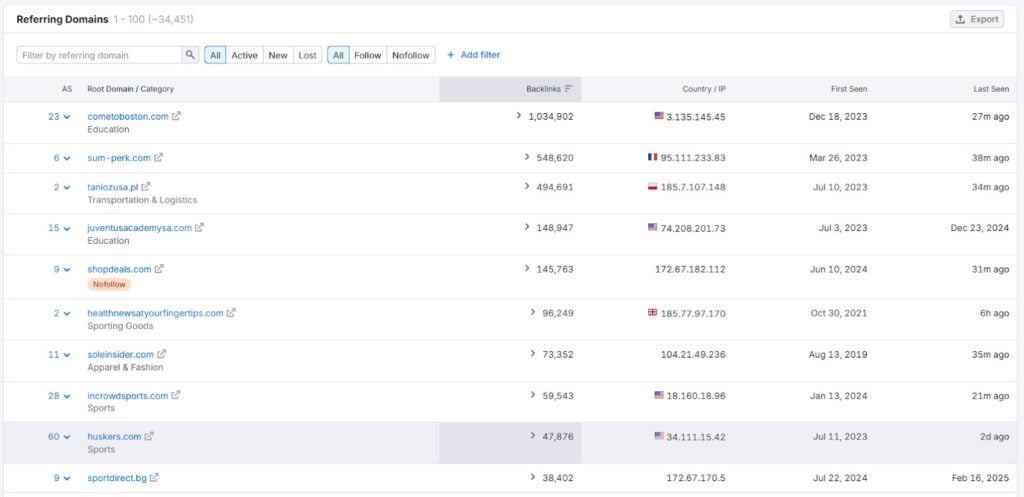Expand backlinks 548,620 for sum-perk.com
Image resolution: width=1024 pixels, height=497 pixels.
coord(549,157)
